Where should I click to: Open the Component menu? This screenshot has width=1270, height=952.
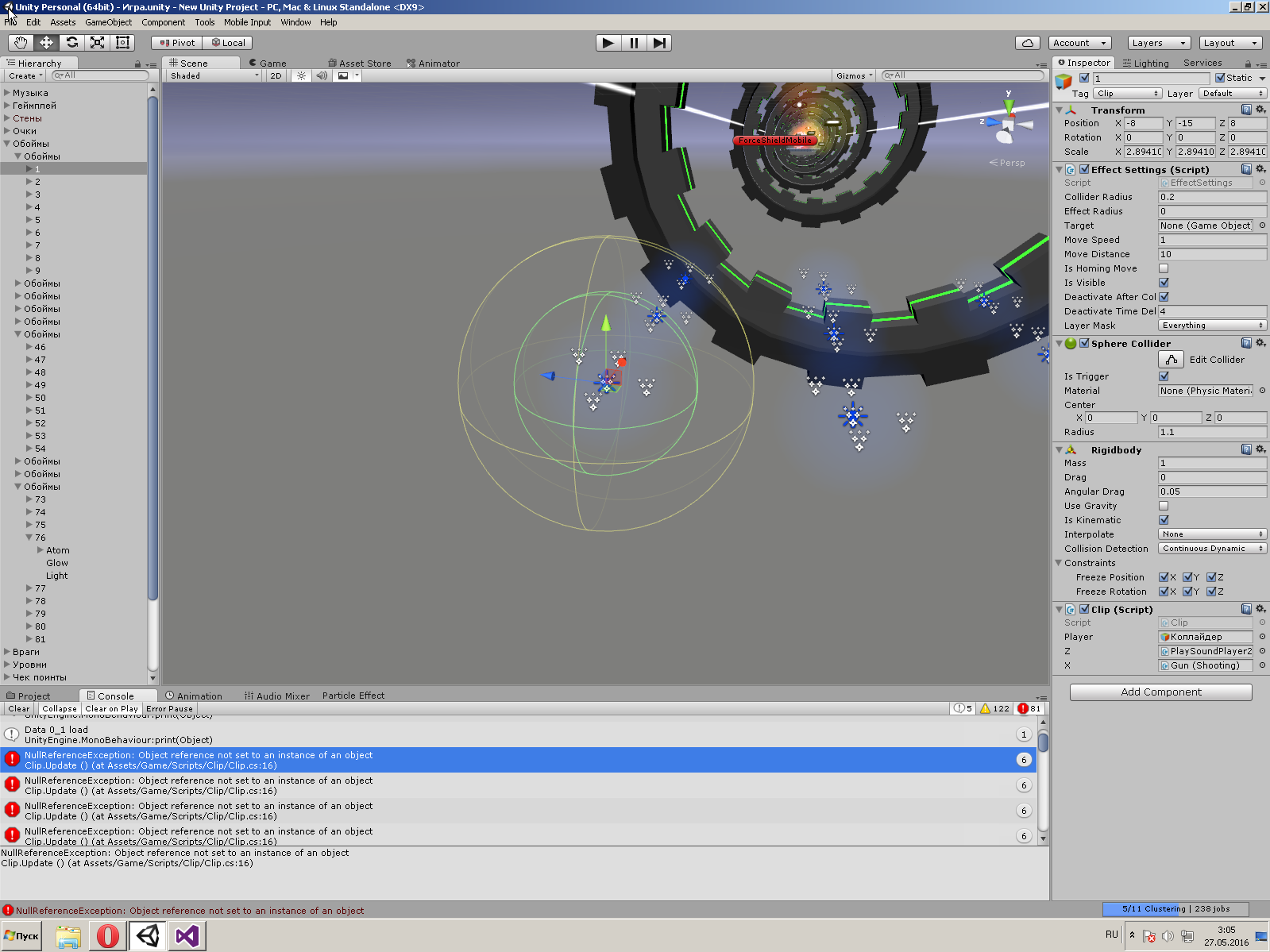[164, 22]
